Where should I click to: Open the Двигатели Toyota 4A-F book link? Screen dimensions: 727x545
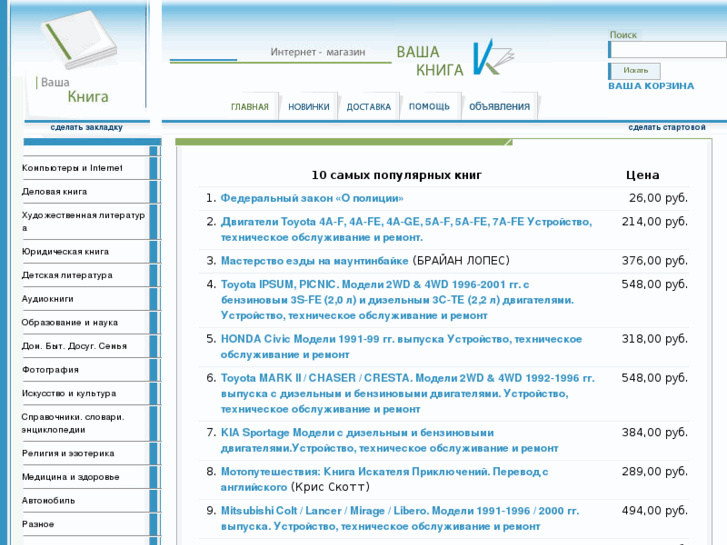pyautogui.click(x=406, y=229)
